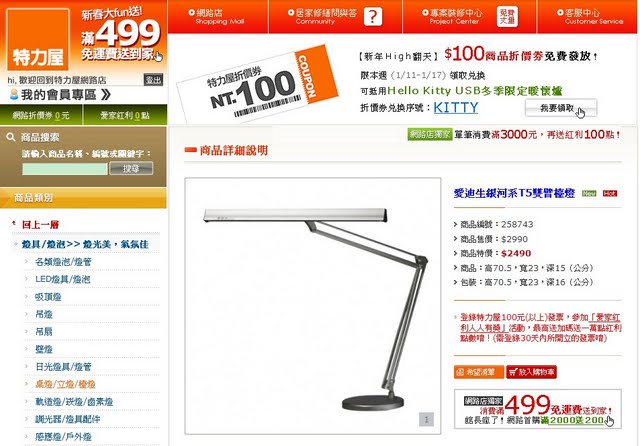Viewport: 640px width, 446px height.
Task: Click the green New badge beside product title
Action: (589, 193)
